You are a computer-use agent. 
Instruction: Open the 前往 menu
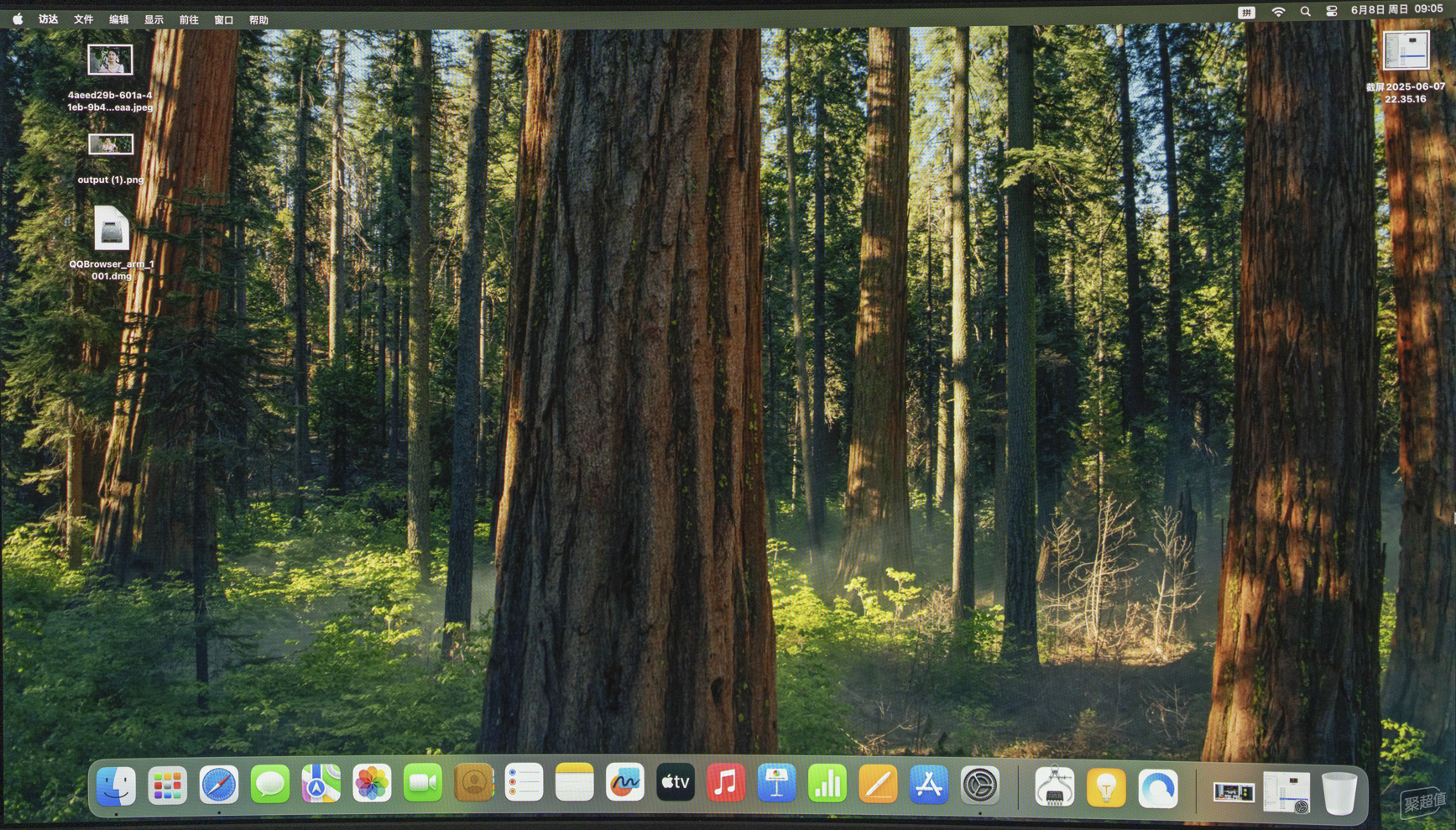(x=189, y=19)
